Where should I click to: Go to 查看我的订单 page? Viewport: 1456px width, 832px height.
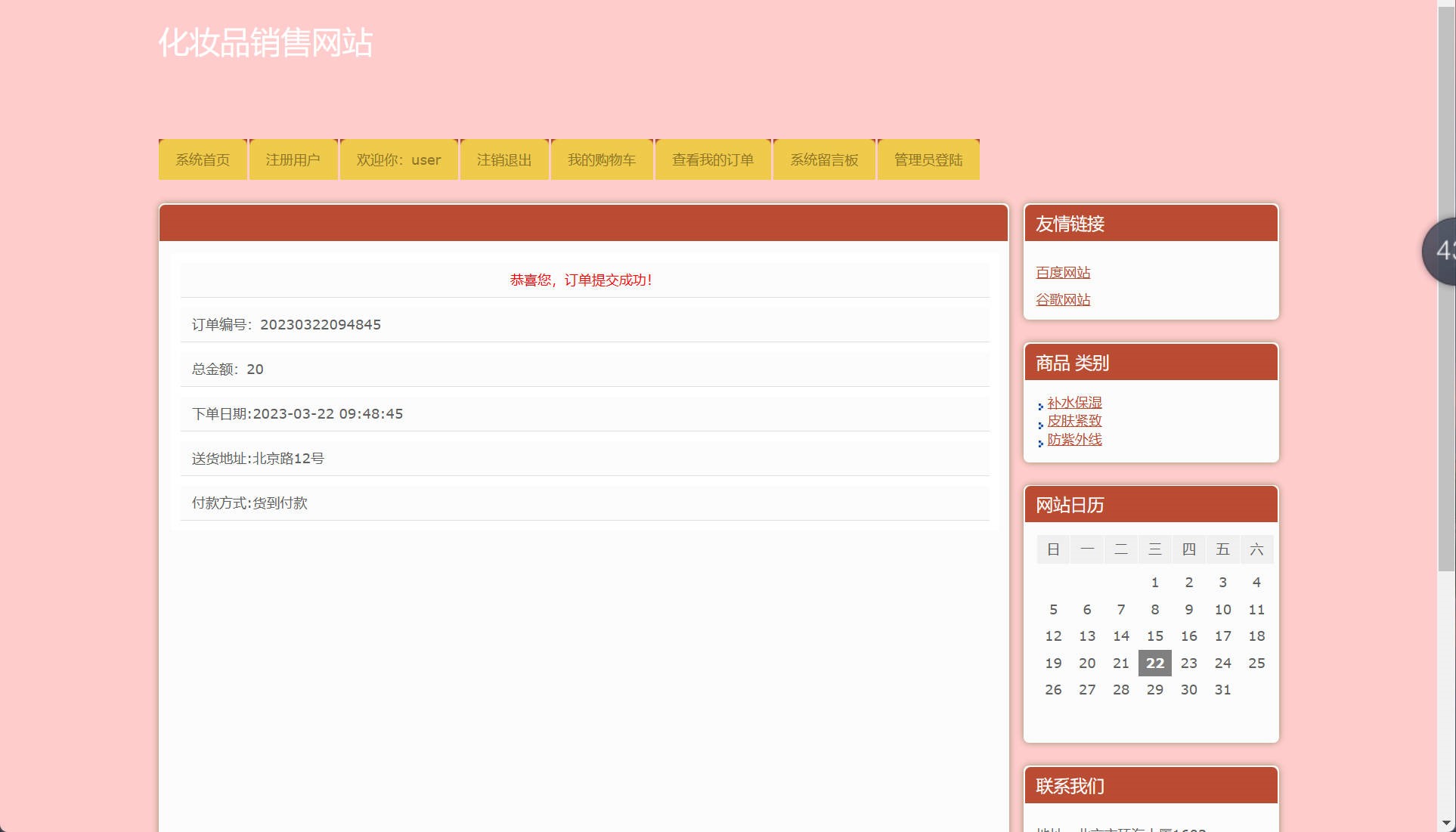[x=712, y=159]
